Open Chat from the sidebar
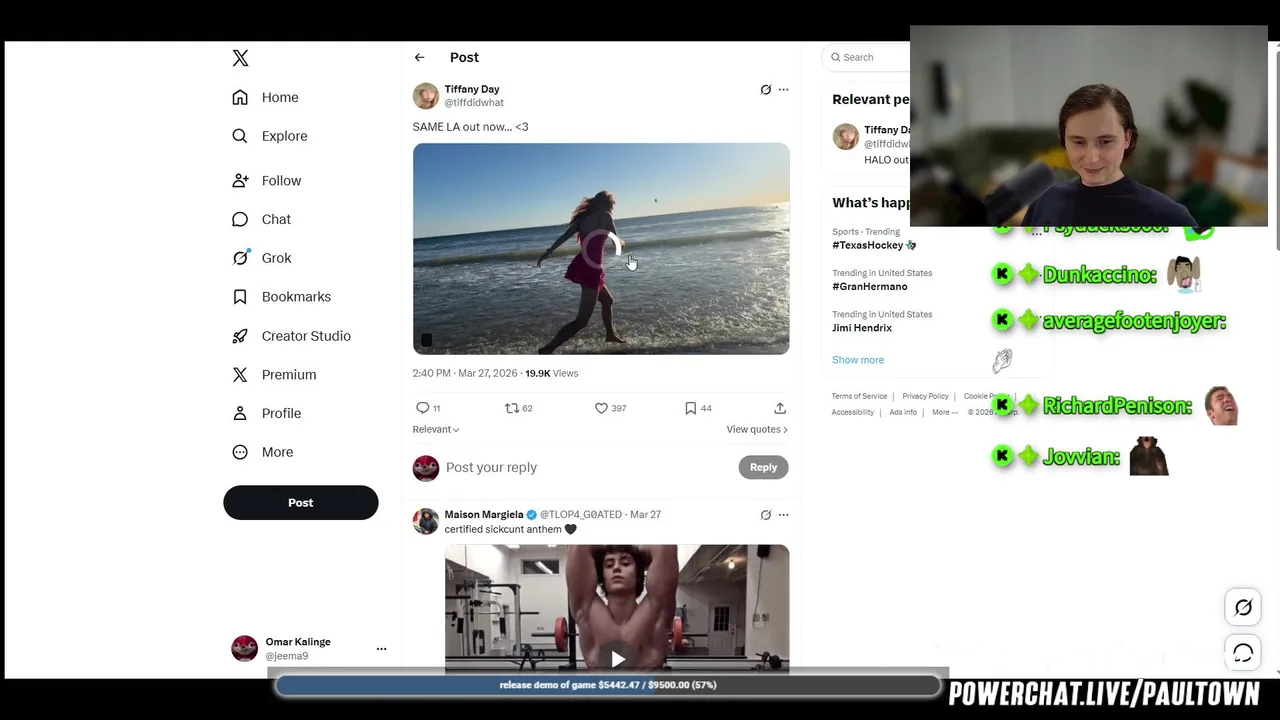This screenshot has height=720, width=1280. coord(261,219)
